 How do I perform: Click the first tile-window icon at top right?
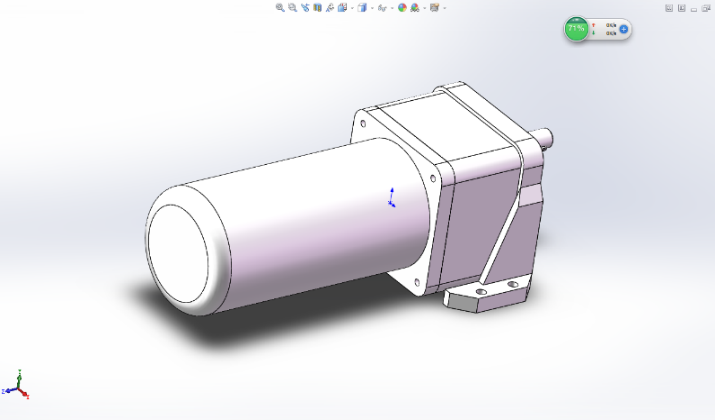point(669,8)
